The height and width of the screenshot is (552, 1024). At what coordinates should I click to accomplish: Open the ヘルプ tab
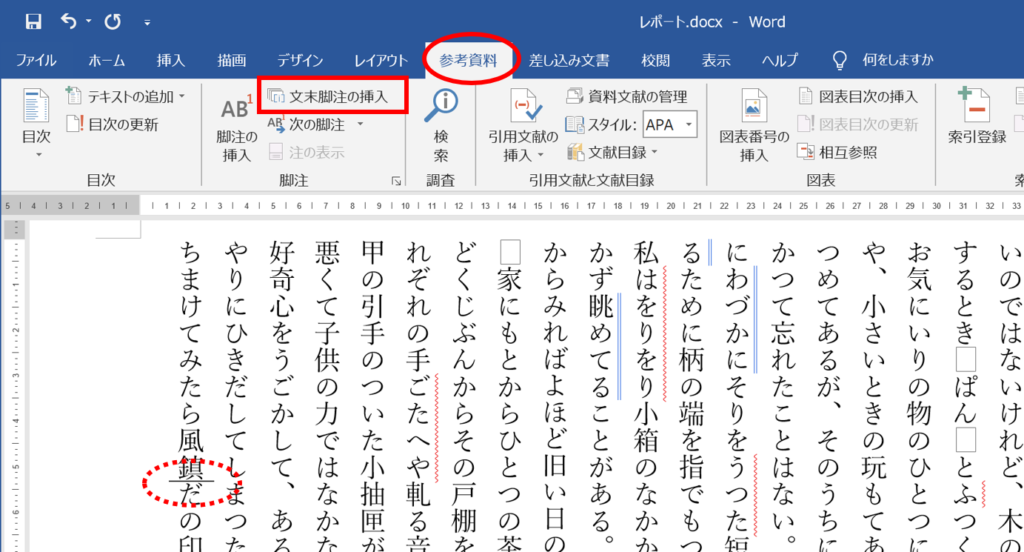click(780, 60)
